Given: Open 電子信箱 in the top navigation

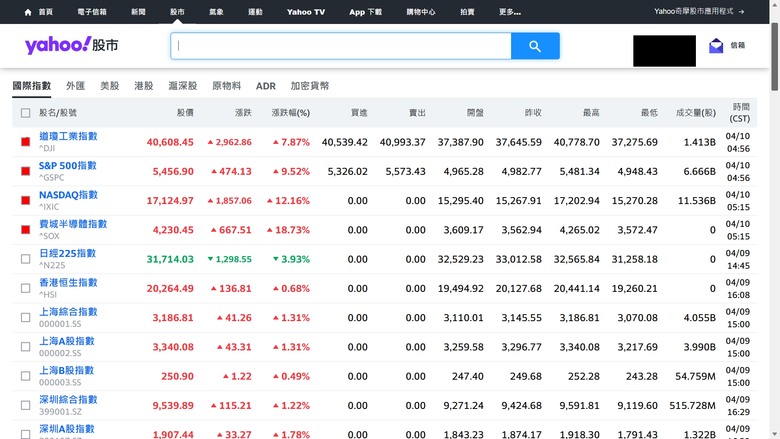Looking at the screenshot, I should (x=92, y=12).
